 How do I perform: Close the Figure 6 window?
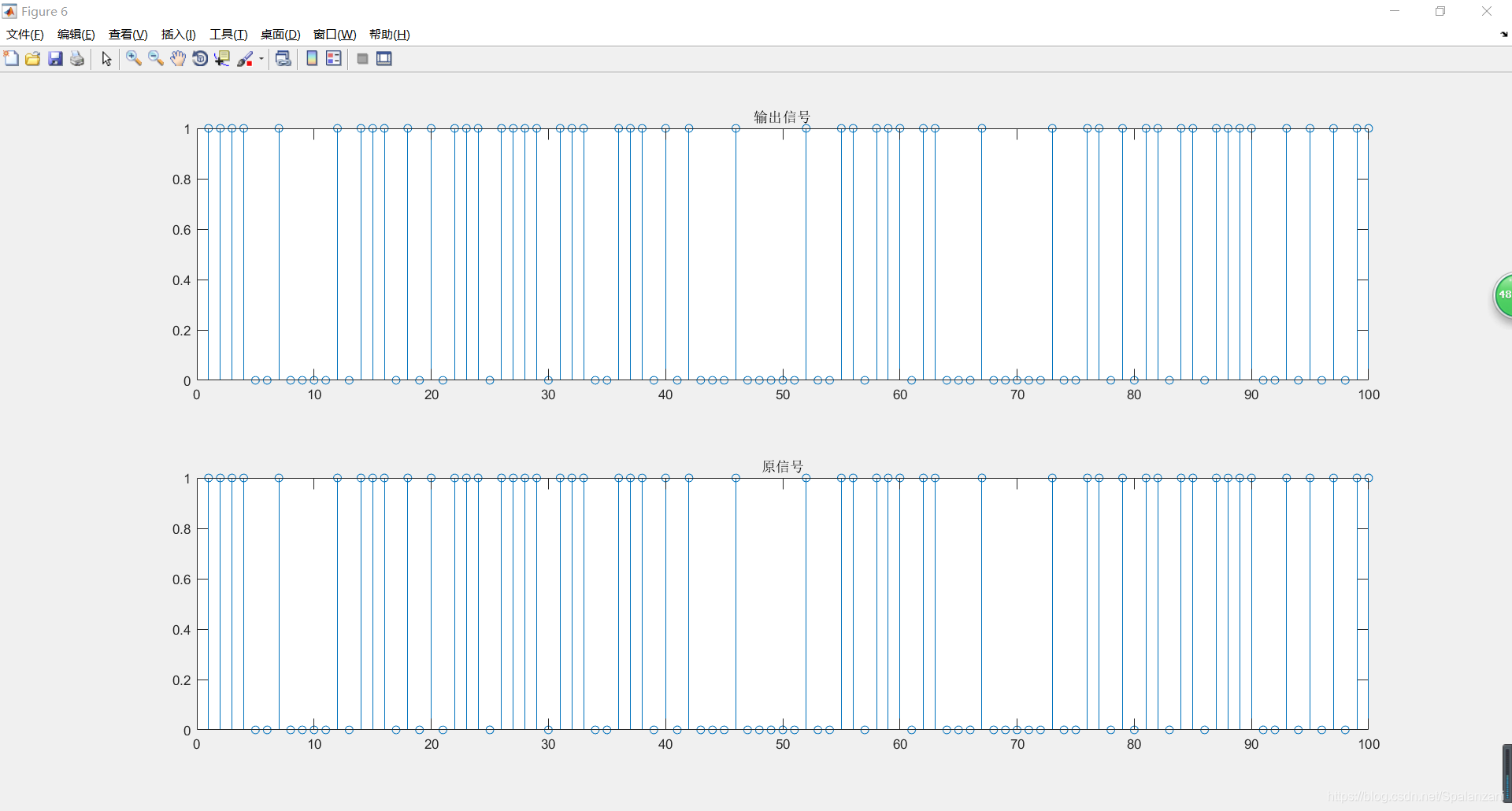[1487, 11]
